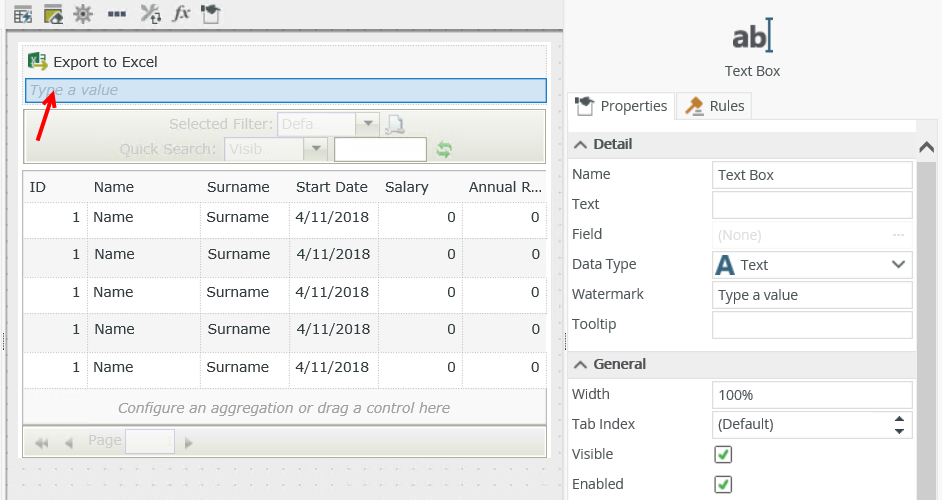Go to the next page in pager
This screenshot has width=942, height=500.
(188, 442)
